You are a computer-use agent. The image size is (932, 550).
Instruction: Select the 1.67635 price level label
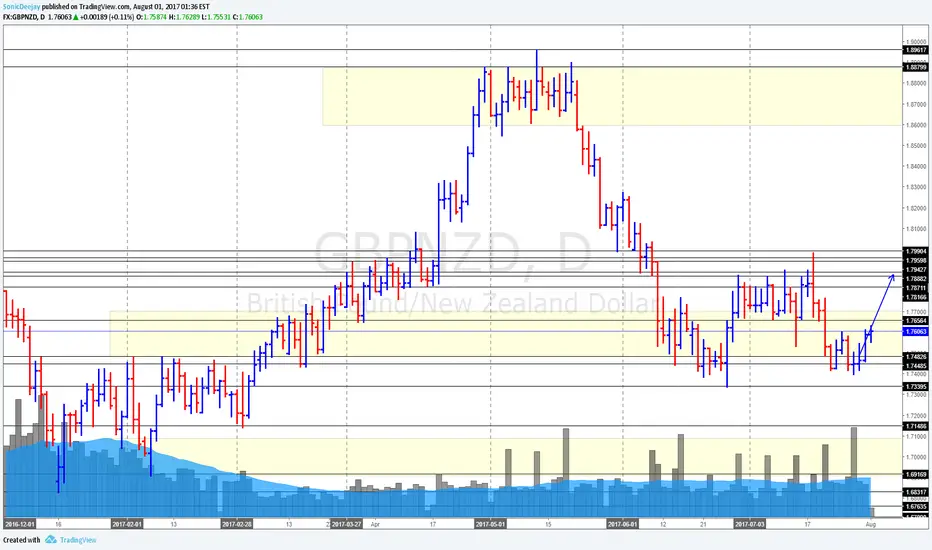pyautogui.click(x=915, y=507)
